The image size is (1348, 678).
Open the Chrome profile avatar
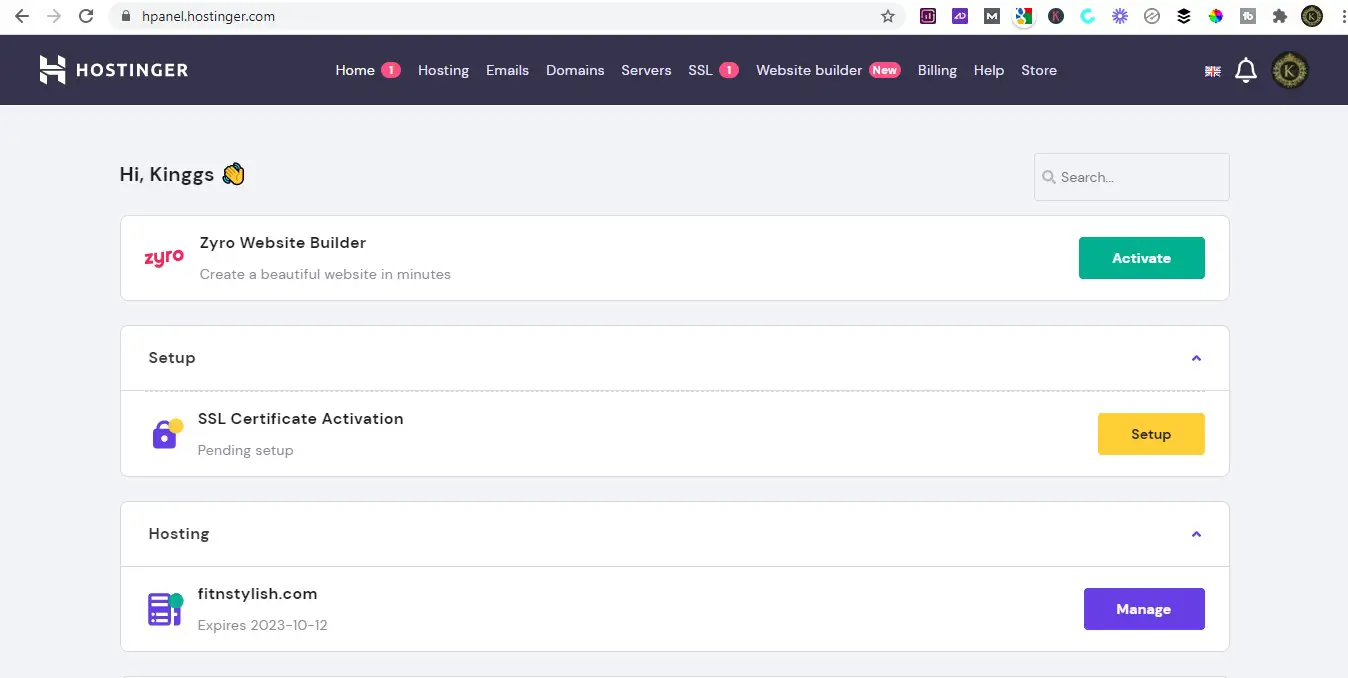(1312, 16)
